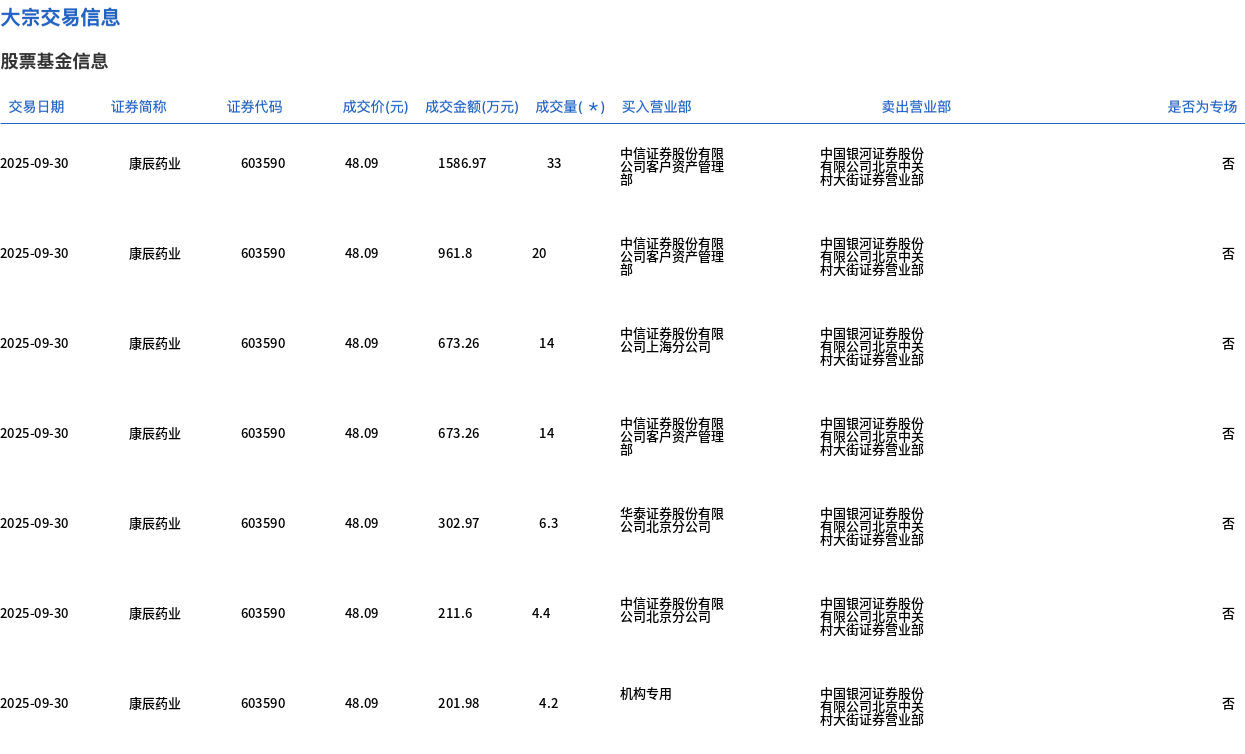Click buyer 华泰证券股份有限公司北京分公司
The height and width of the screenshot is (754, 1245).
coord(672,520)
